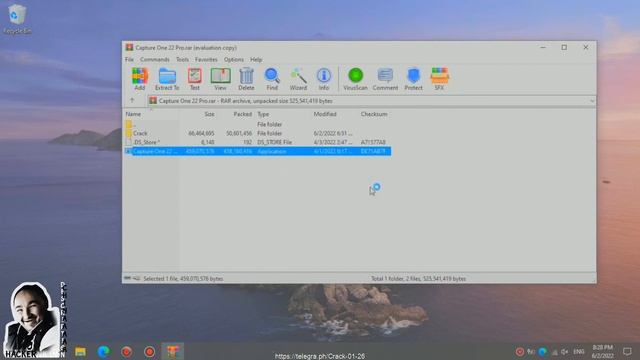Open Microsoft Edge from the taskbar
The width and height of the screenshot is (640, 360).
[x=104, y=351]
